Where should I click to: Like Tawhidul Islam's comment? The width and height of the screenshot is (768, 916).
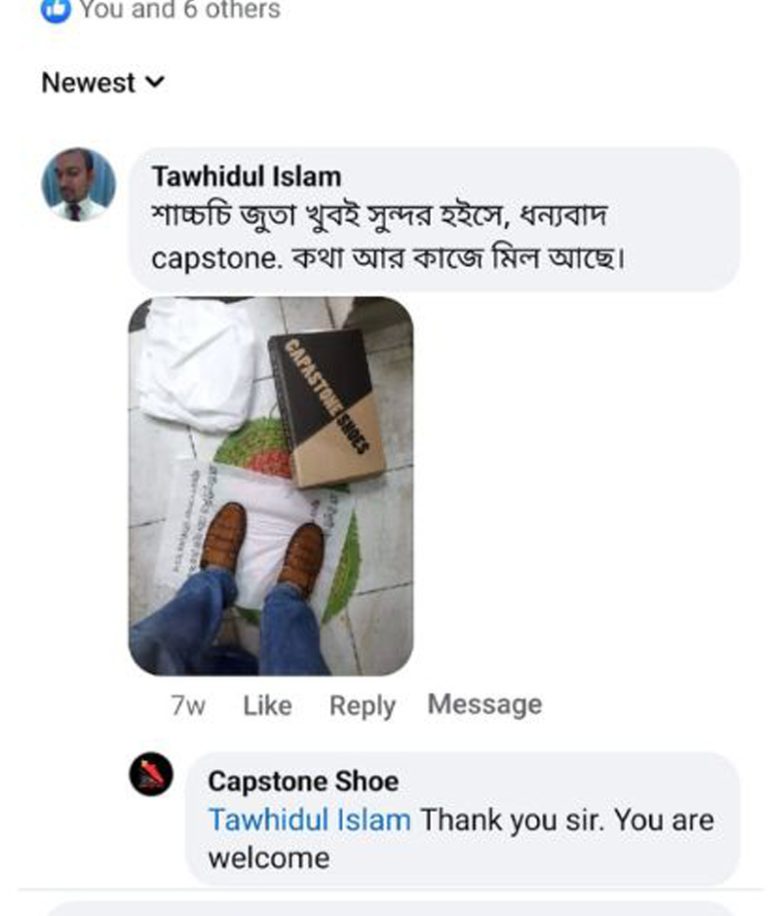point(267,706)
